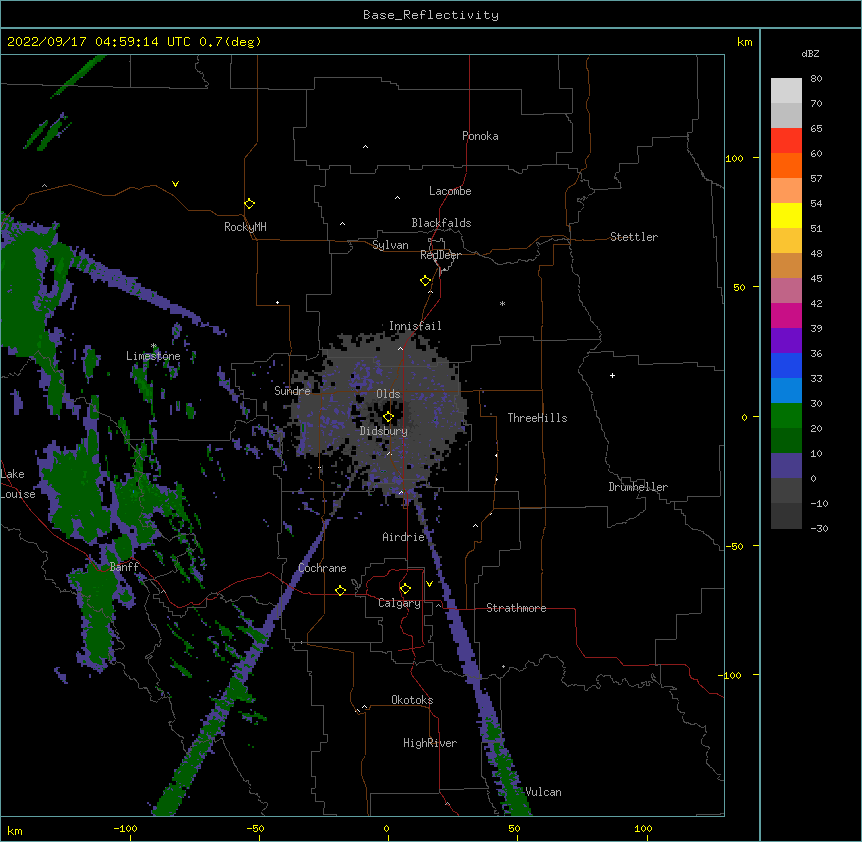
Task: Select the light gray 80 dBZ swatch
Action: [x=786, y=91]
